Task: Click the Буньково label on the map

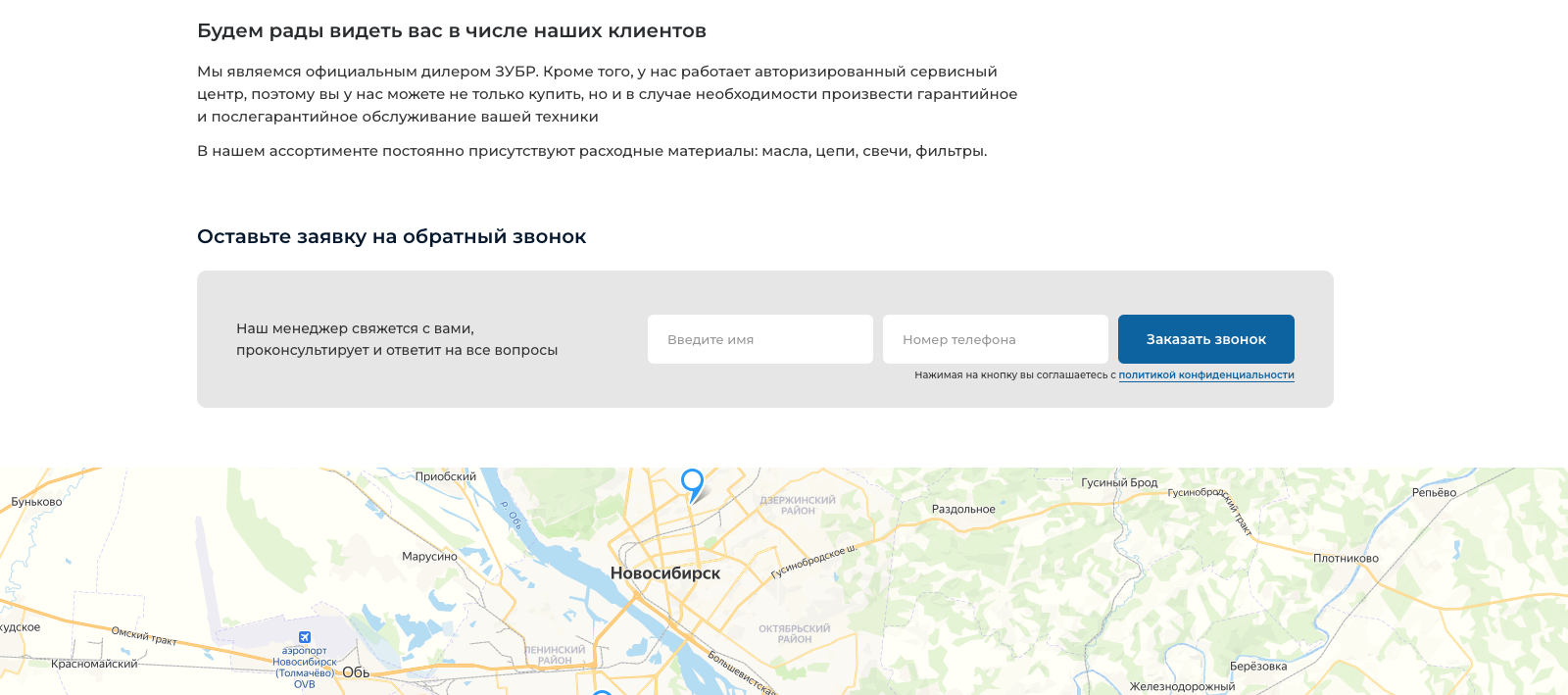Action: point(36,502)
